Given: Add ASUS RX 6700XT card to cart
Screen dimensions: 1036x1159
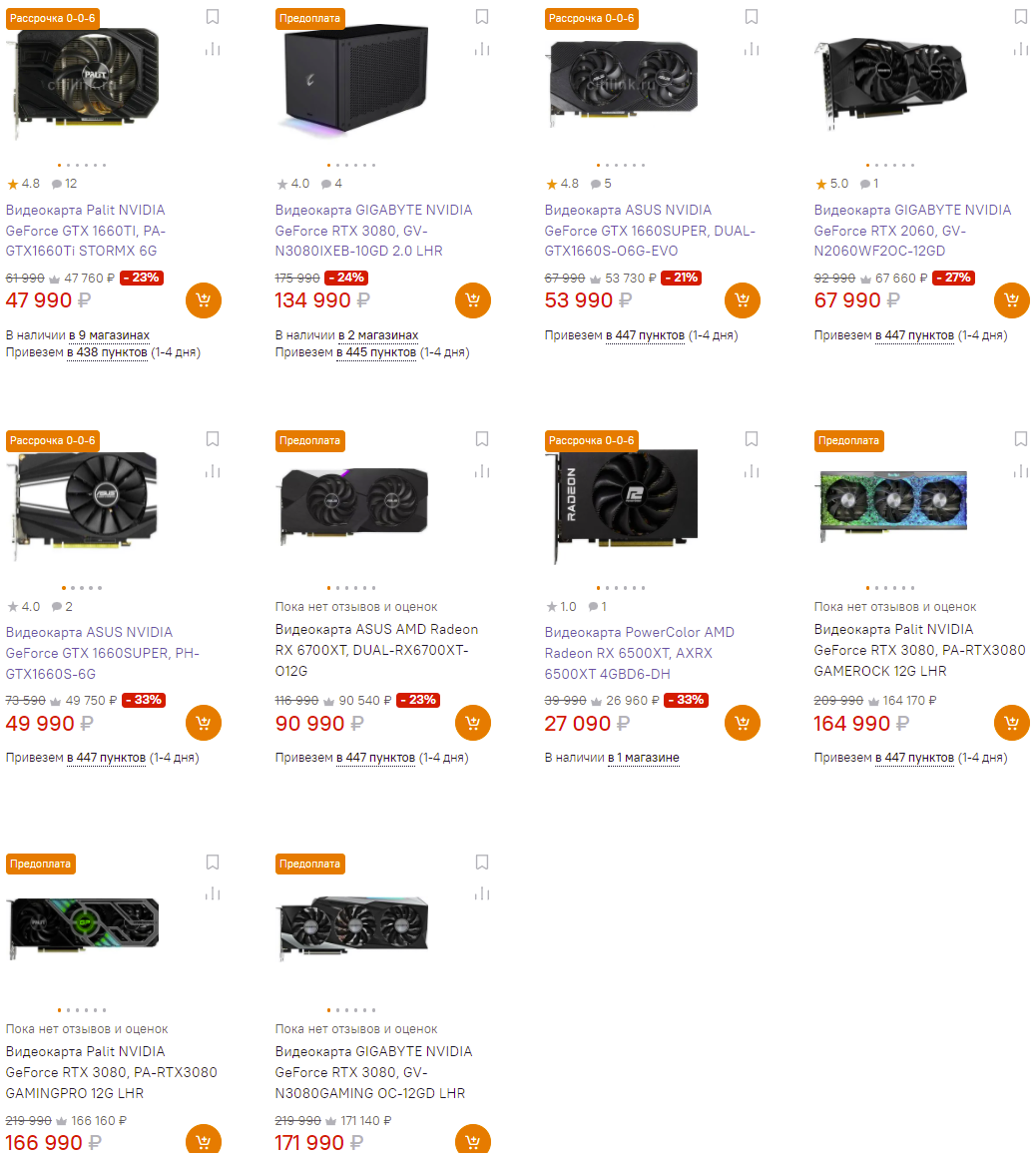Looking at the screenshot, I should pyautogui.click(x=473, y=722).
